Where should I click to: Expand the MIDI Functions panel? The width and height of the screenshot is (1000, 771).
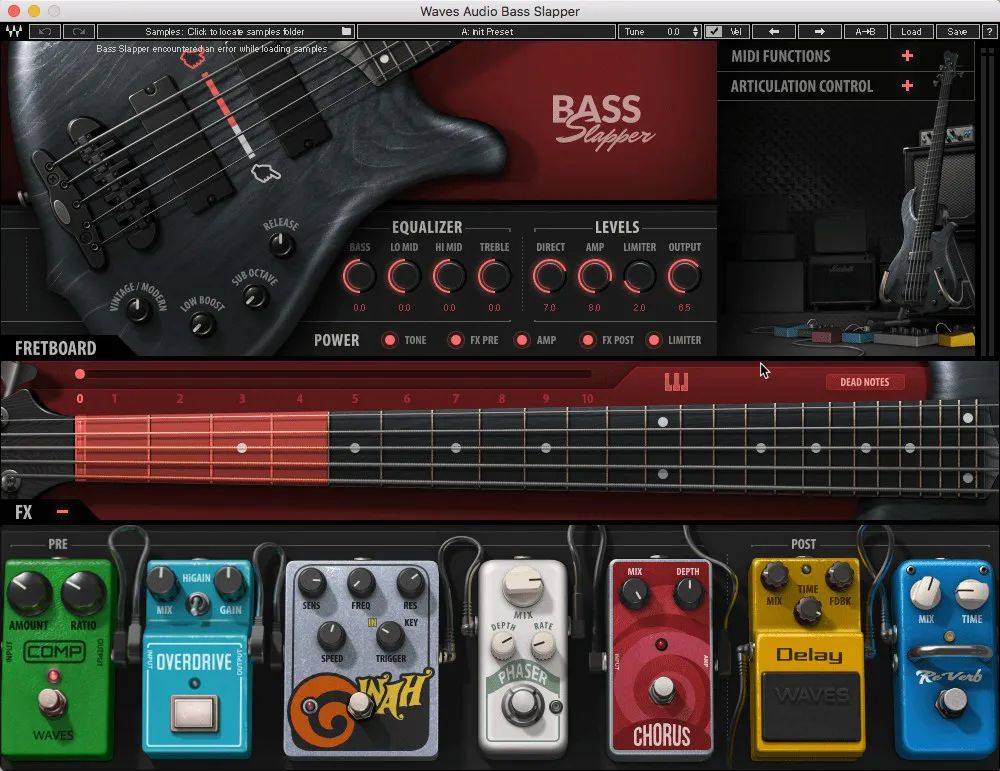pos(907,56)
